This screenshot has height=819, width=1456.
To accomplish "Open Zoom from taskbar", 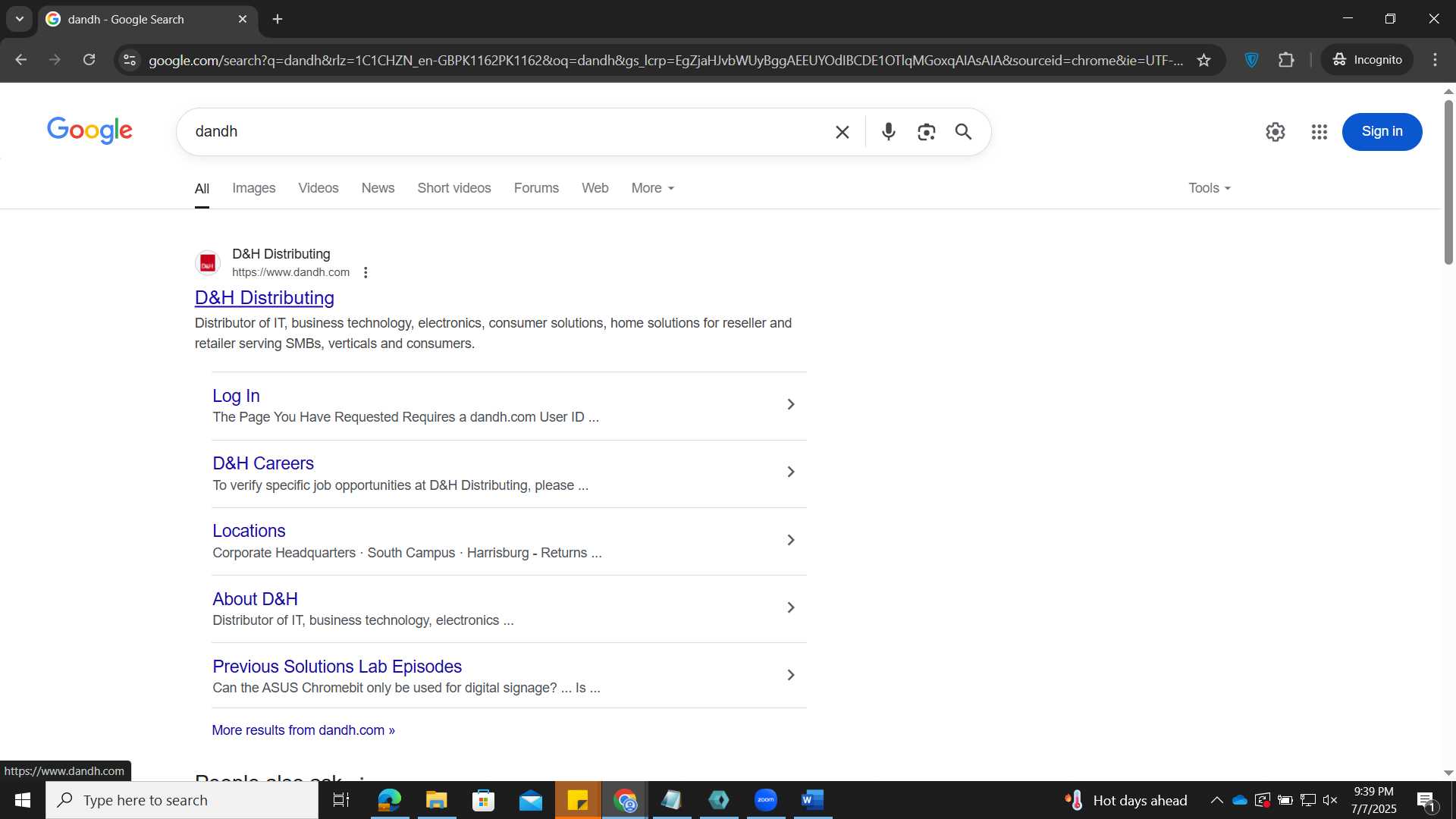I will point(766,800).
